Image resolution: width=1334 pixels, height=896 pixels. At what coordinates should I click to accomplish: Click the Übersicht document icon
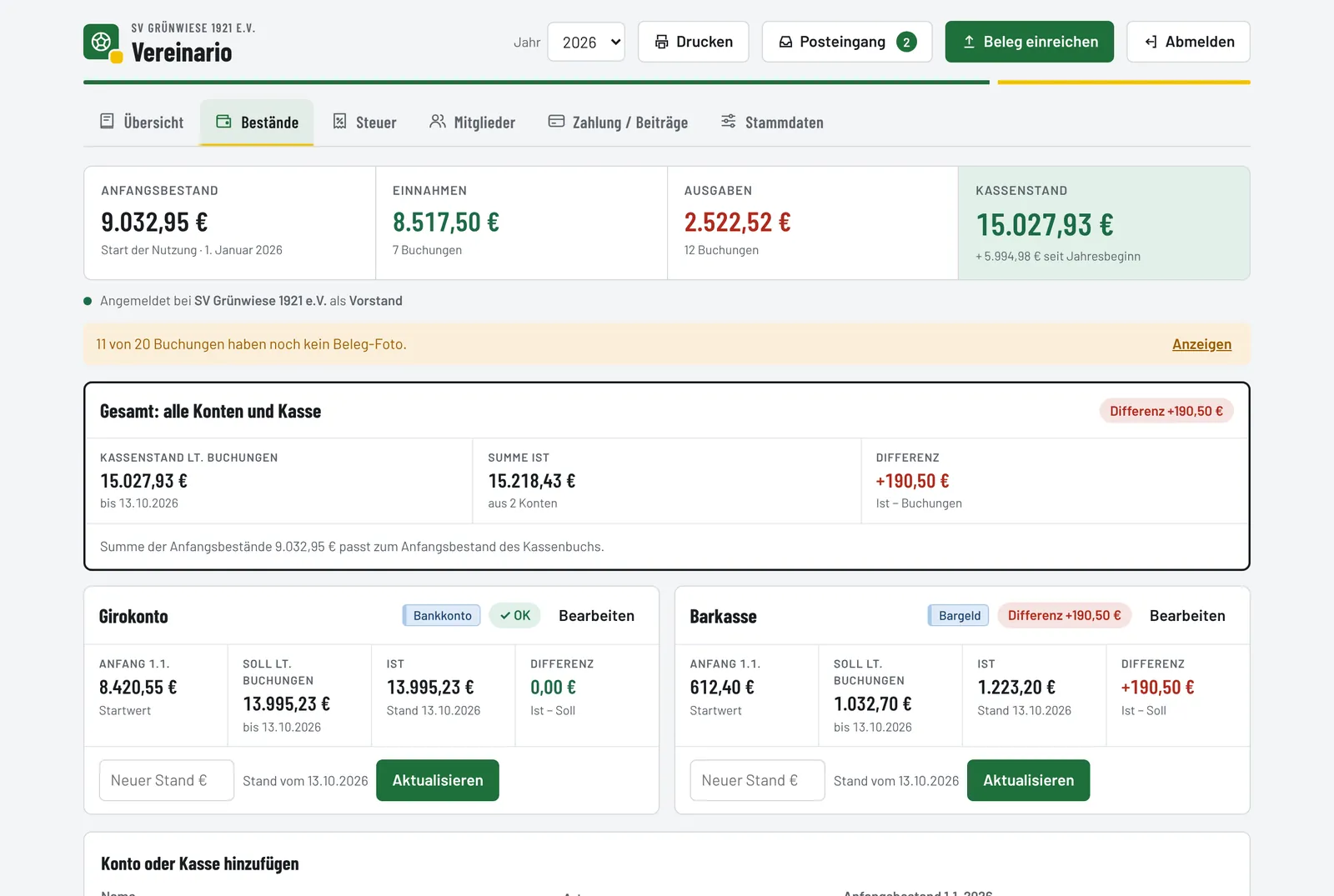point(107,122)
